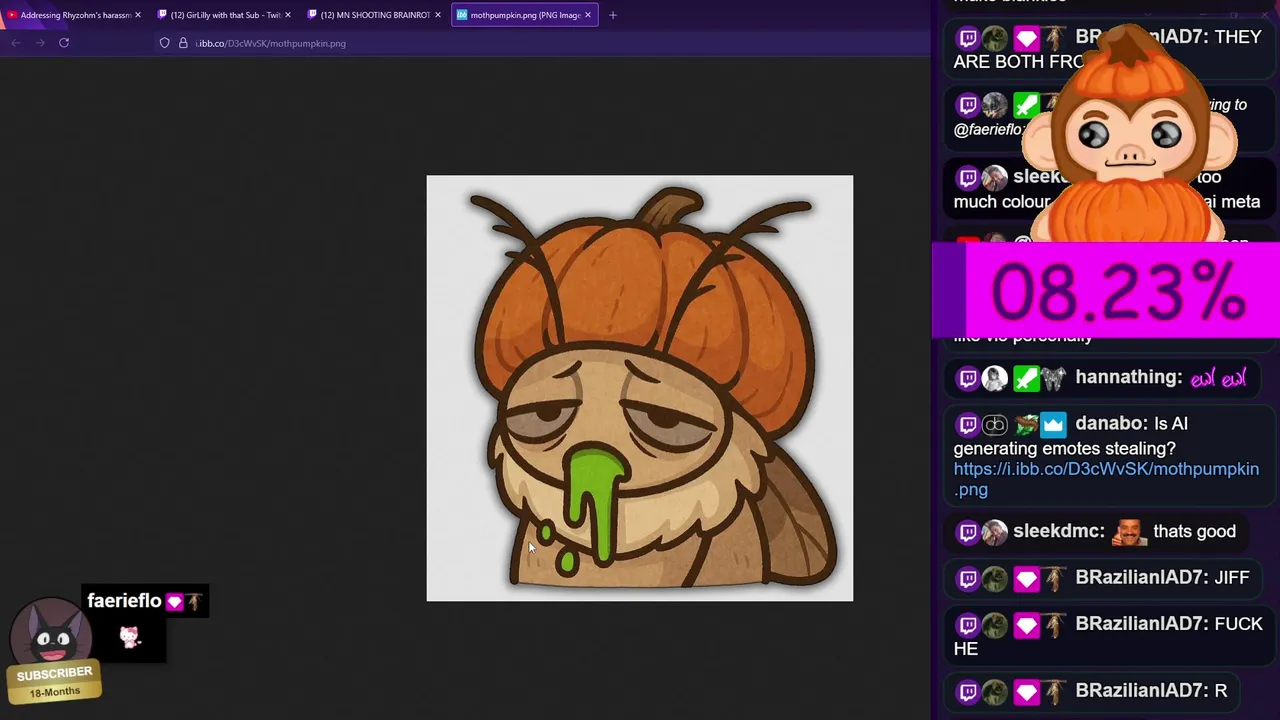This screenshot has width=1280, height=720.
Task: Click the pumpkin monkey avatar overlay
Action: click(1130, 135)
